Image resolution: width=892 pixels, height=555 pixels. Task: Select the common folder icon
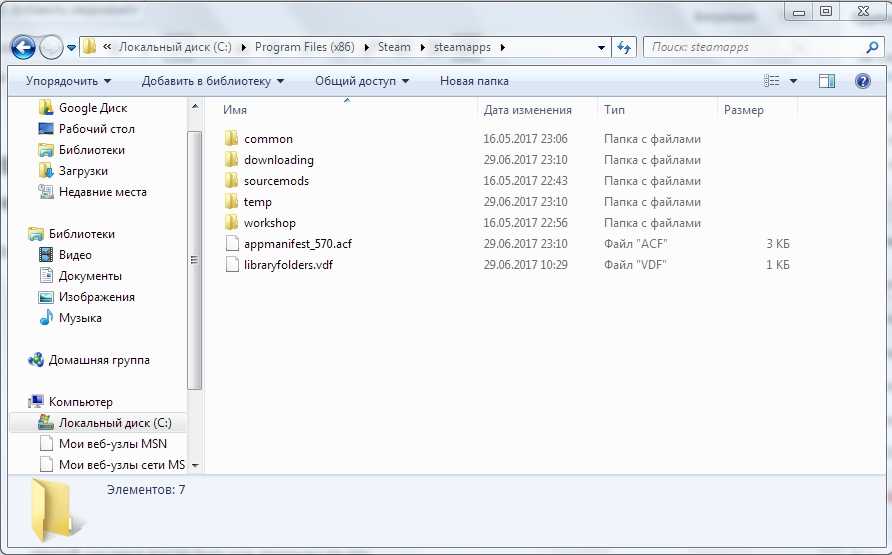pyautogui.click(x=232, y=139)
